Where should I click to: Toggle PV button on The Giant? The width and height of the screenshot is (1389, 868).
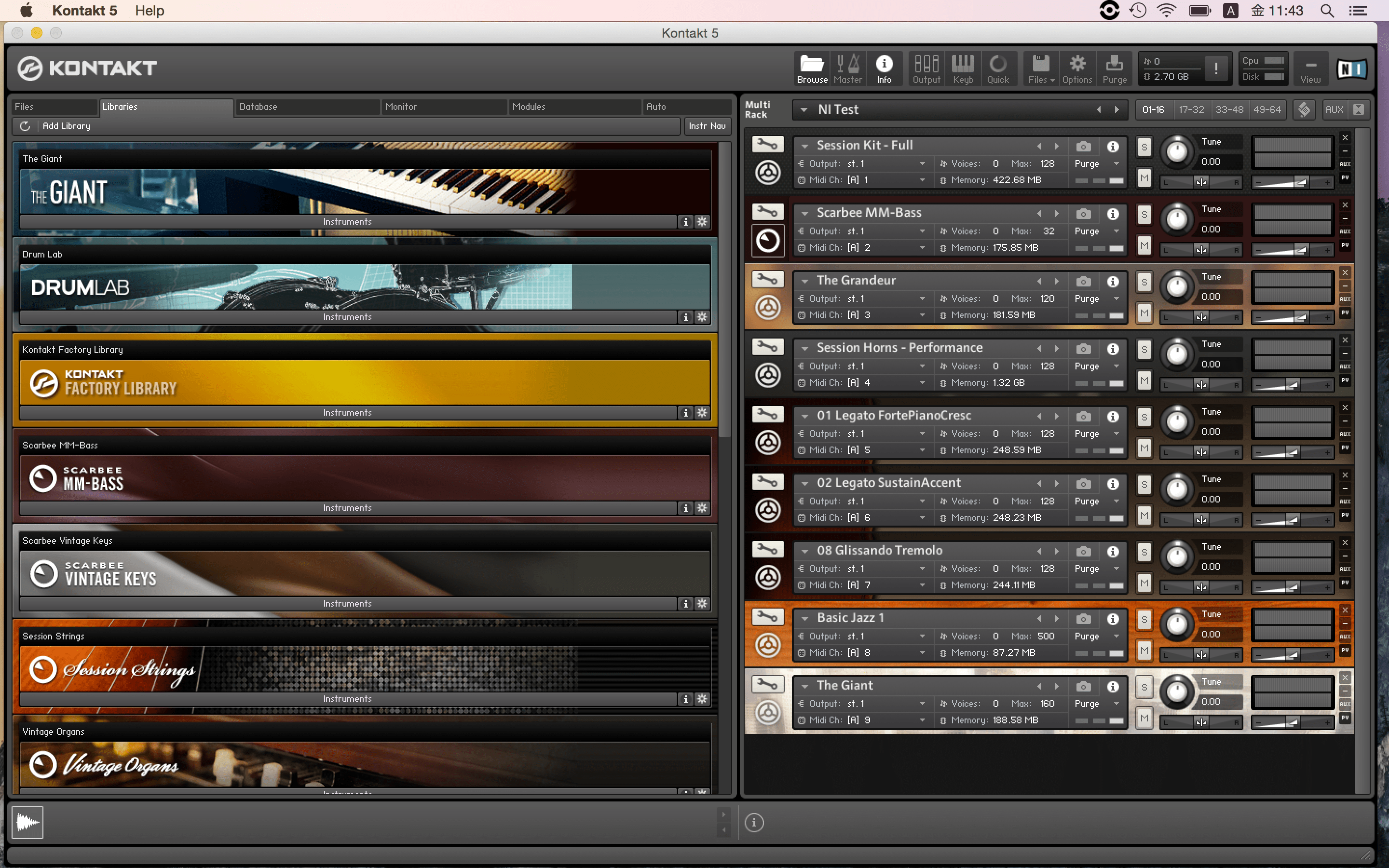1345,718
